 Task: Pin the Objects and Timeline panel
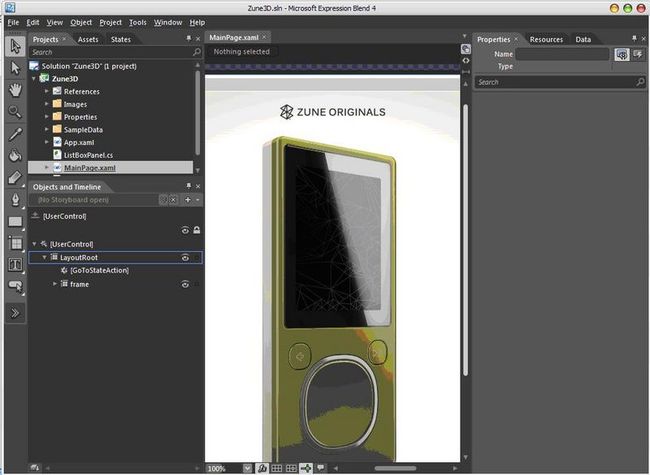(x=189, y=186)
